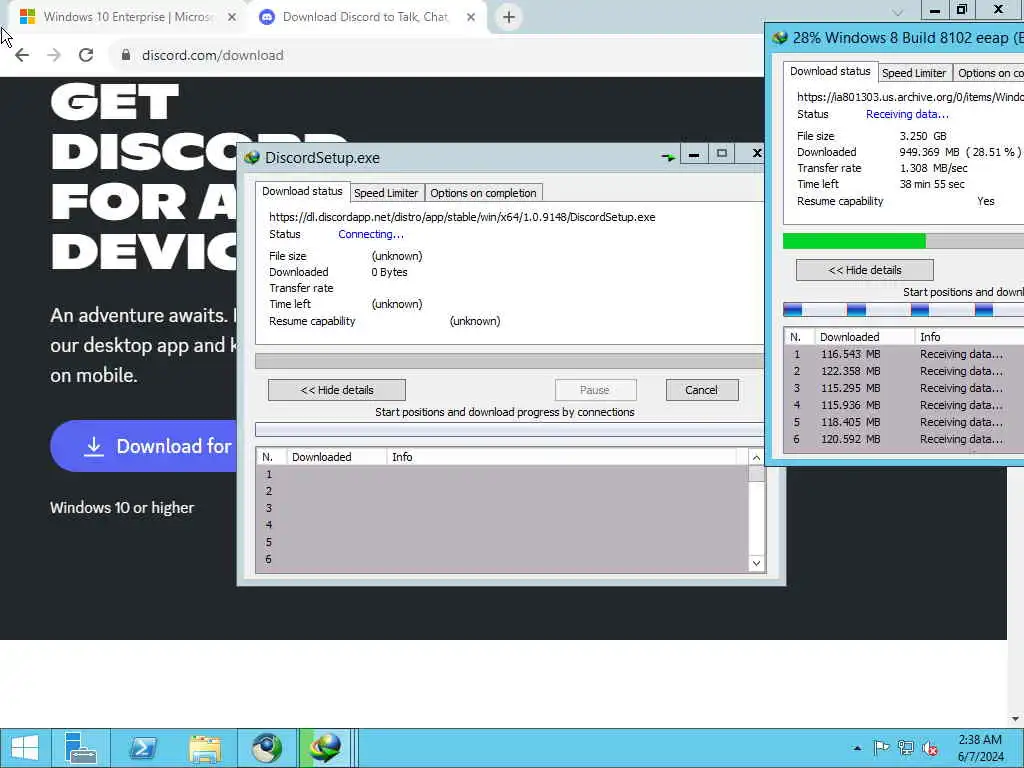Image resolution: width=1024 pixels, height=768 pixels.
Task: Open Speed Limiter tab in DiscordSetup.exe window
Action: coord(385,193)
